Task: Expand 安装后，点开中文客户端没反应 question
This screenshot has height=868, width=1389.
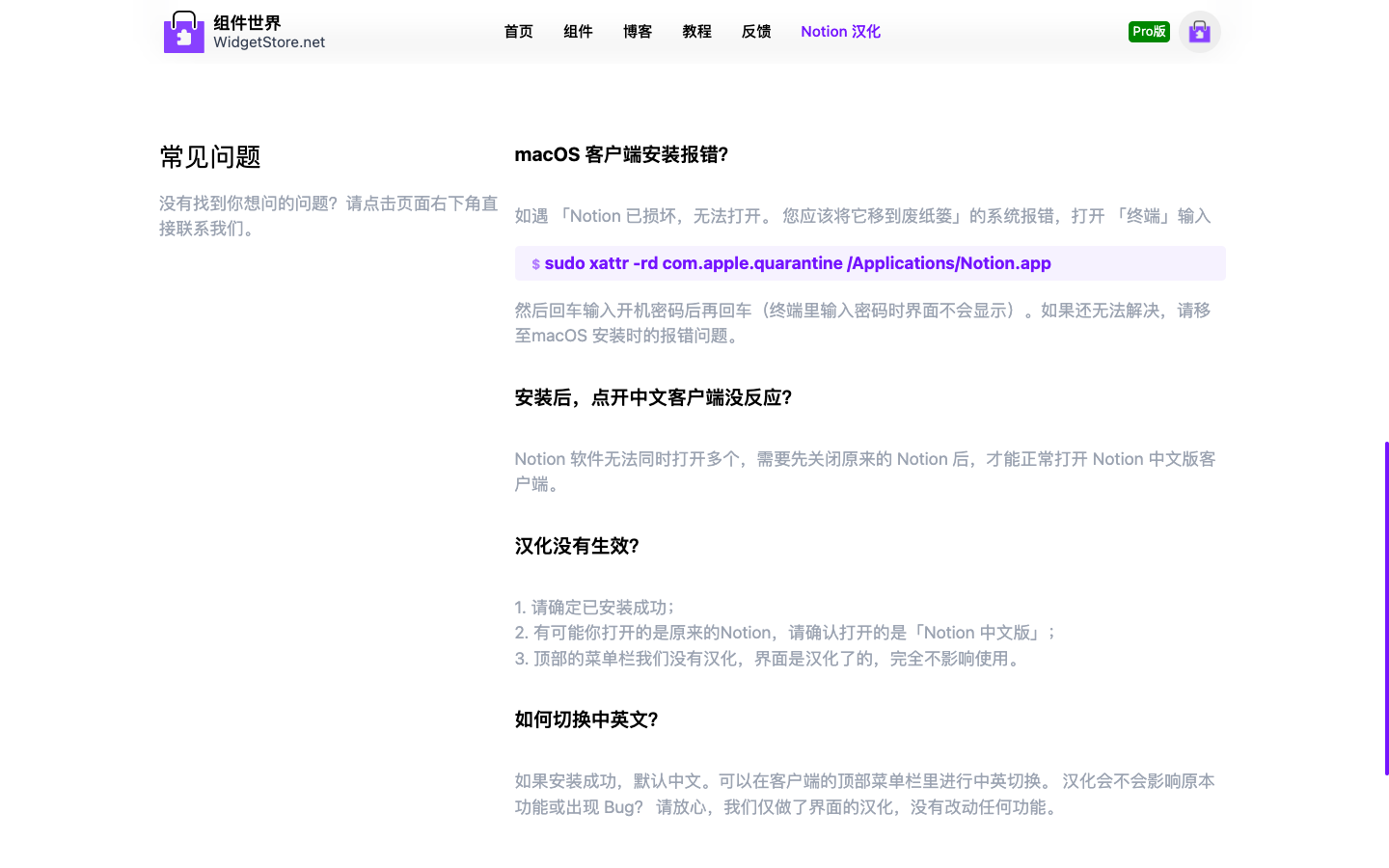Action: point(653,397)
